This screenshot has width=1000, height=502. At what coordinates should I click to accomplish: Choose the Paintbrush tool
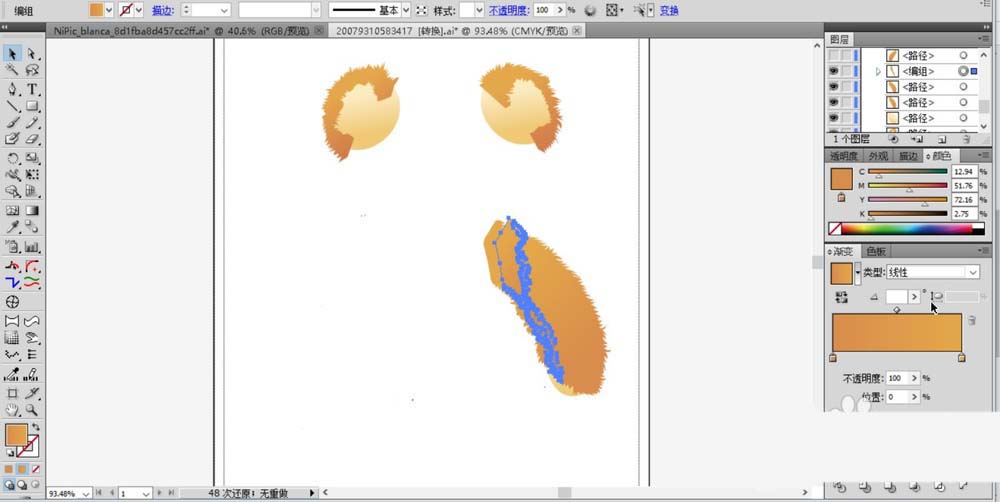coord(13,122)
